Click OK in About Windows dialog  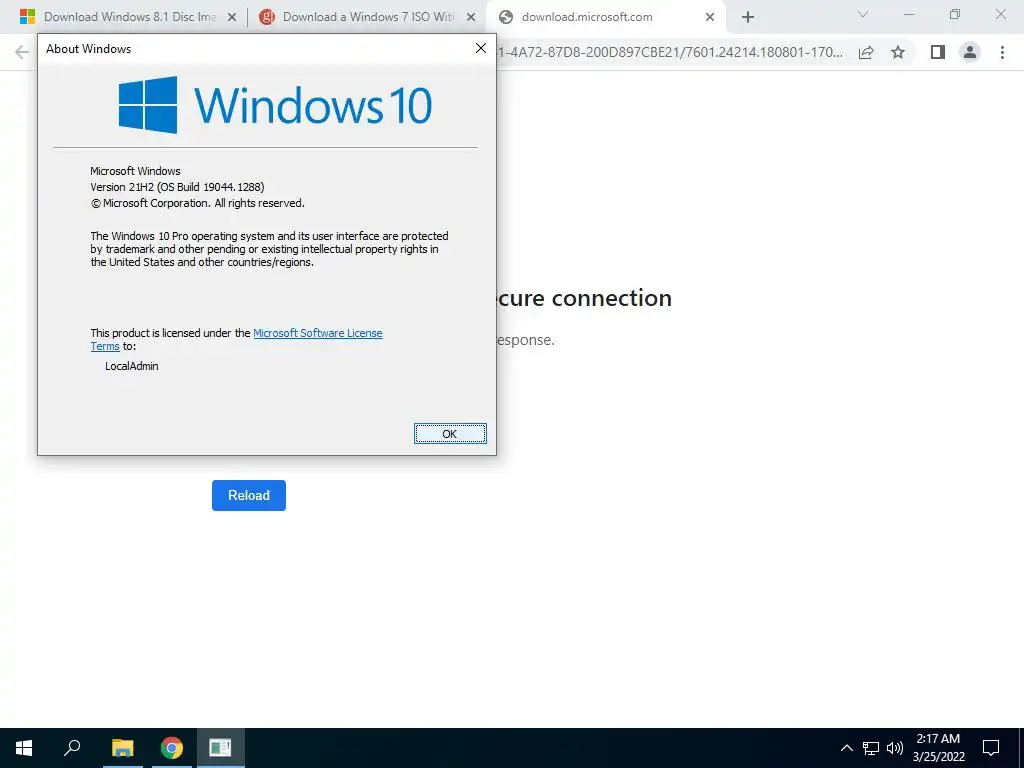[450, 434]
